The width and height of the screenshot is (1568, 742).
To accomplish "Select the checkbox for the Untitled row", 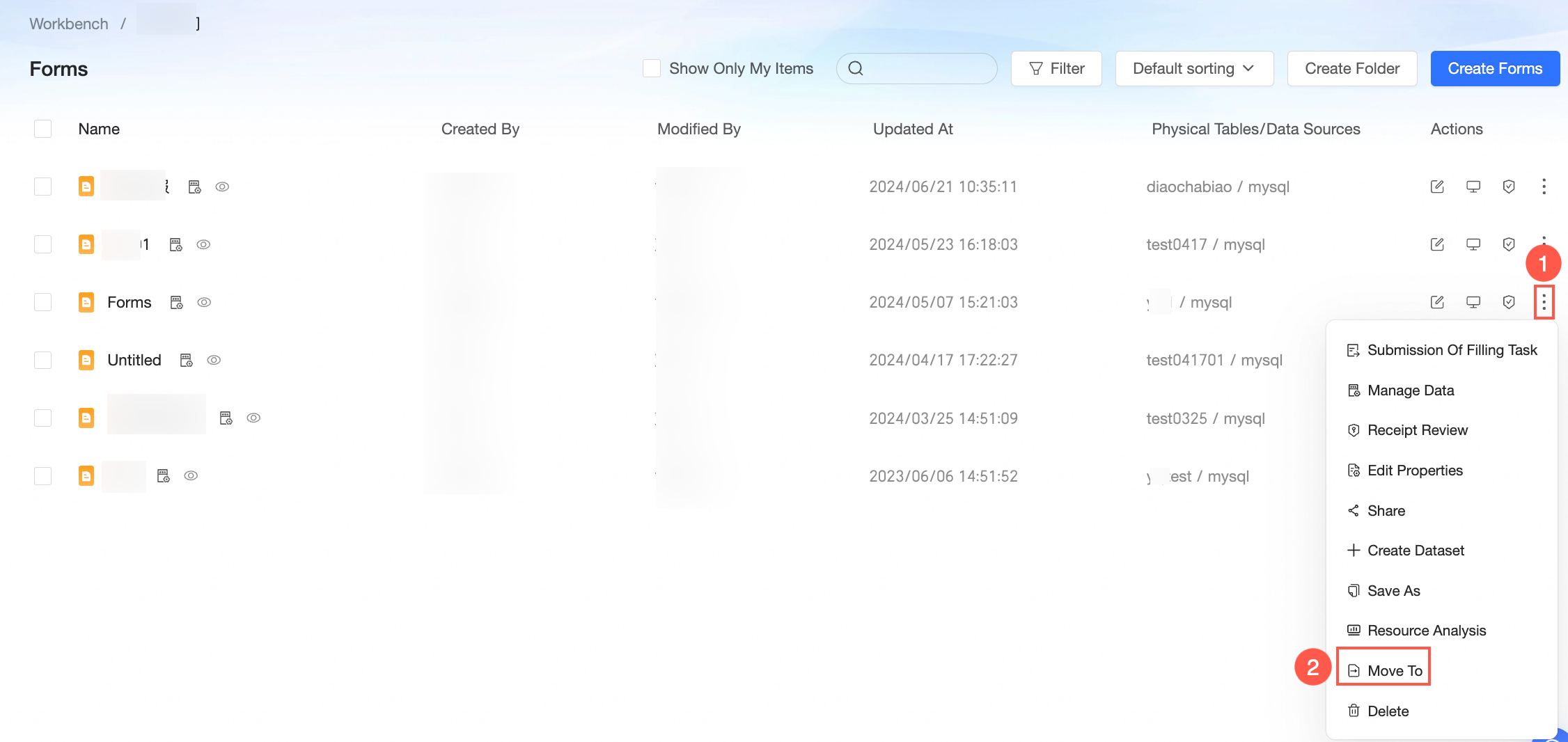I will pyautogui.click(x=43, y=360).
